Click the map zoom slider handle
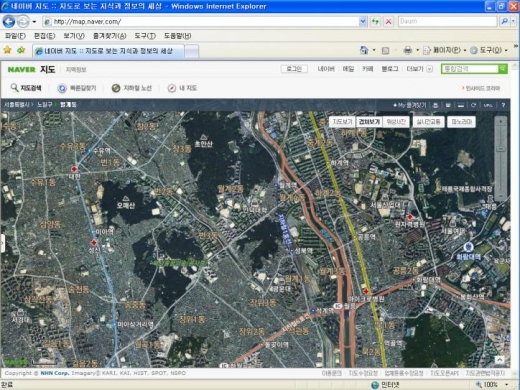Screen dimensions: 520x390 [500, 149]
